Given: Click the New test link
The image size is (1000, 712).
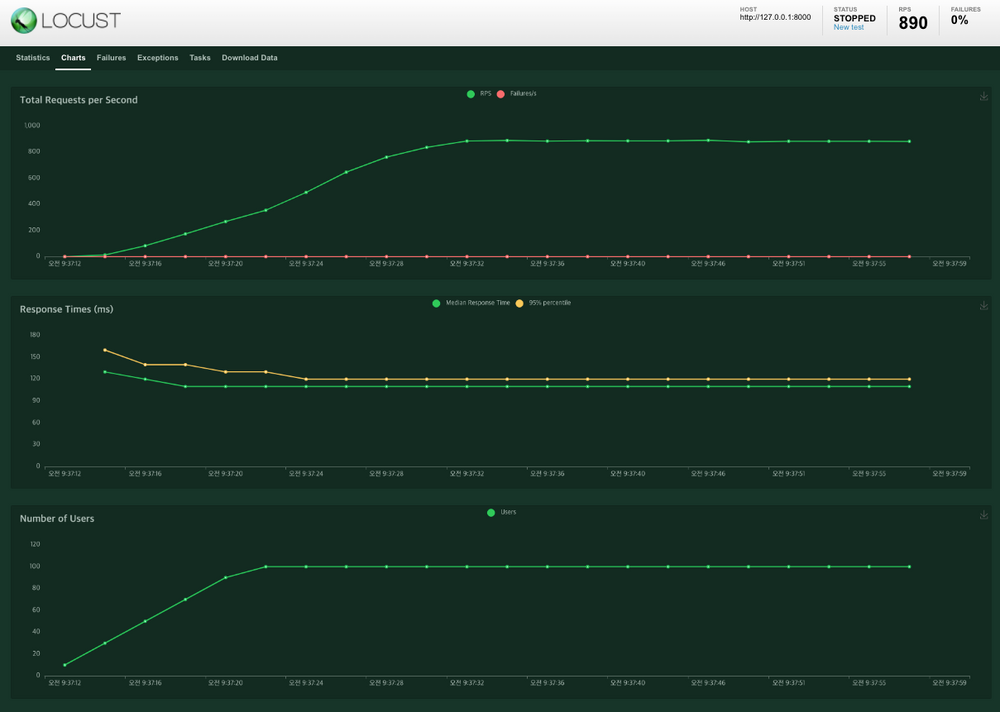Looking at the screenshot, I should [x=849, y=28].
